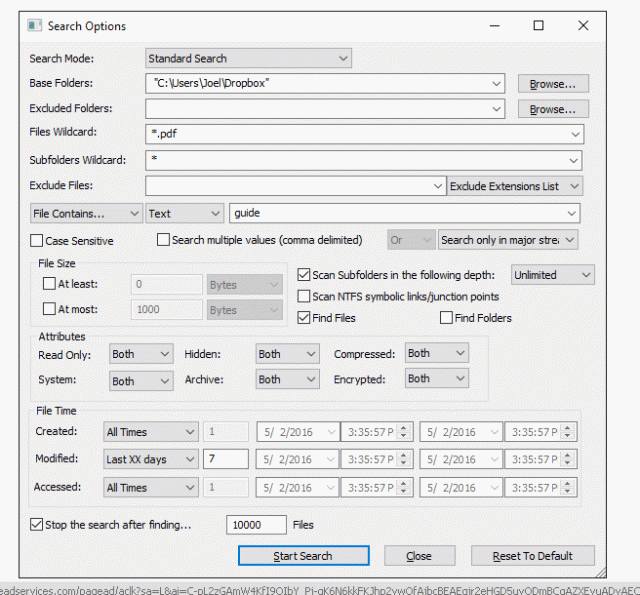Open the Search Mode dropdown
The image size is (640, 595).
point(248,59)
